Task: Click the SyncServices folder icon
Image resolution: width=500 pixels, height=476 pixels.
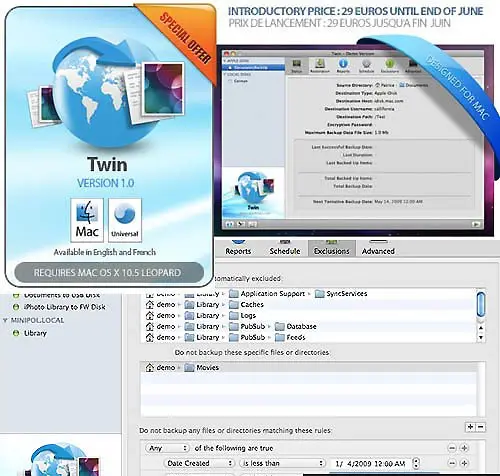Action: point(320,294)
